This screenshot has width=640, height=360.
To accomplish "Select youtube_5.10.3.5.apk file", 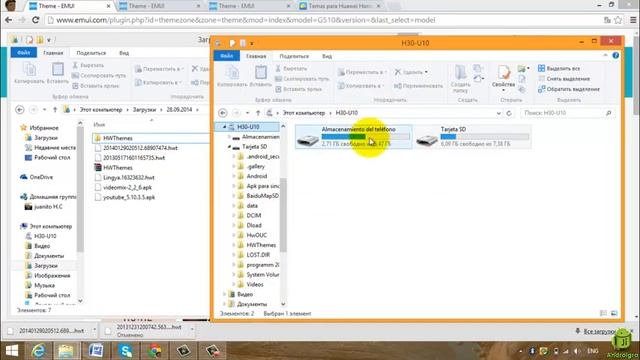I will point(129,197).
